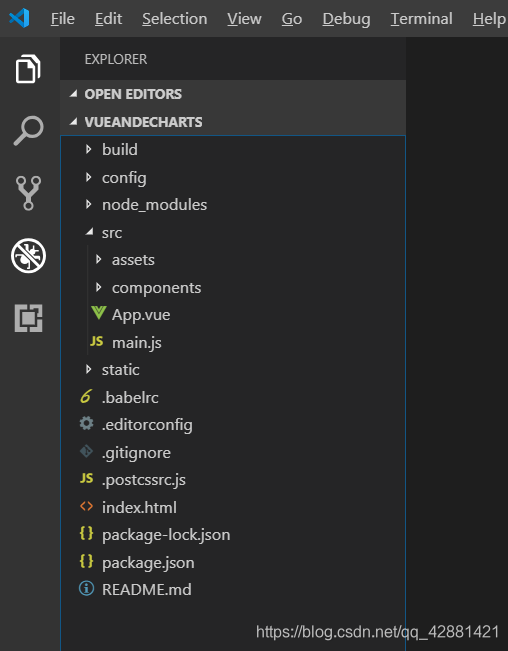Open the Edit menu
This screenshot has width=508, height=651.
click(108, 19)
